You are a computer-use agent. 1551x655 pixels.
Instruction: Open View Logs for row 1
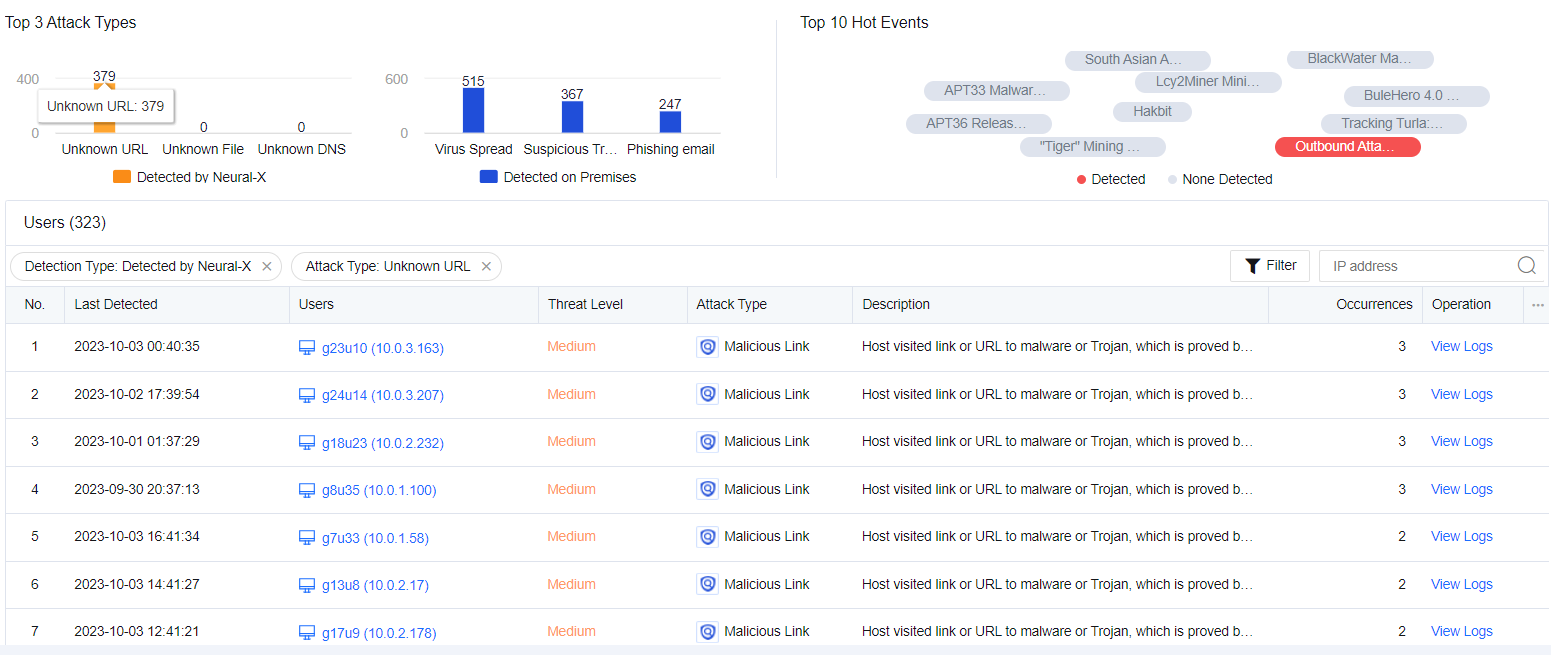[x=1461, y=347]
